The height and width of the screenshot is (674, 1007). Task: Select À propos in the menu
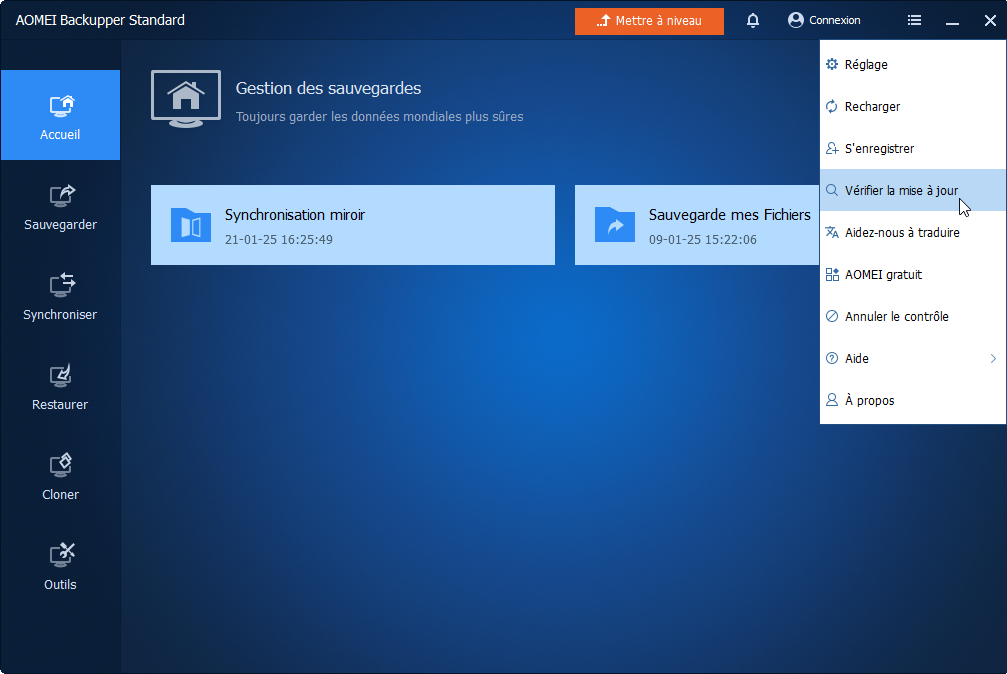point(913,400)
